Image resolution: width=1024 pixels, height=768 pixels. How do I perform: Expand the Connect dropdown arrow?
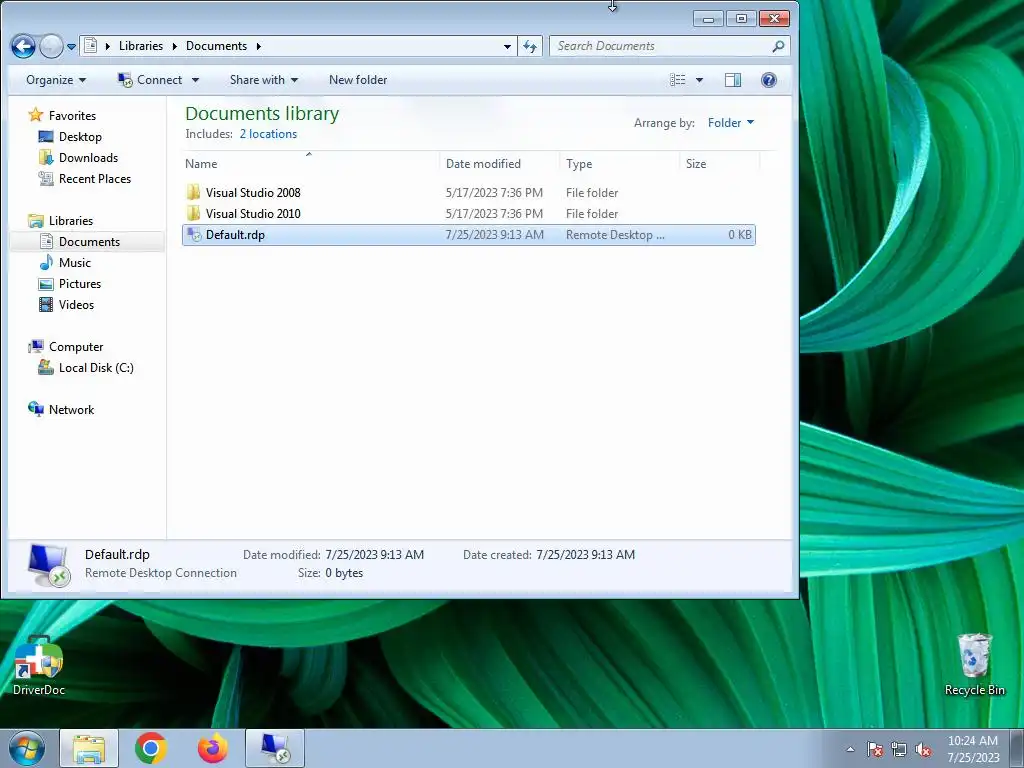click(195, 80)
